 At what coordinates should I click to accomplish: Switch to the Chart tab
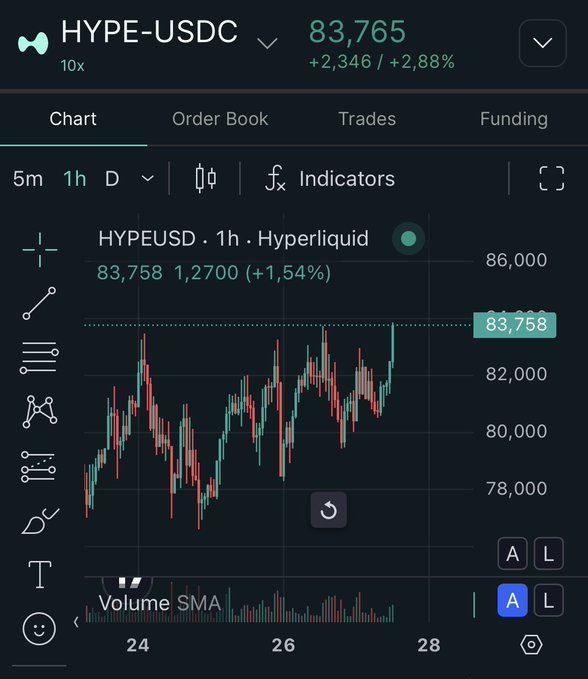point(73,119)
